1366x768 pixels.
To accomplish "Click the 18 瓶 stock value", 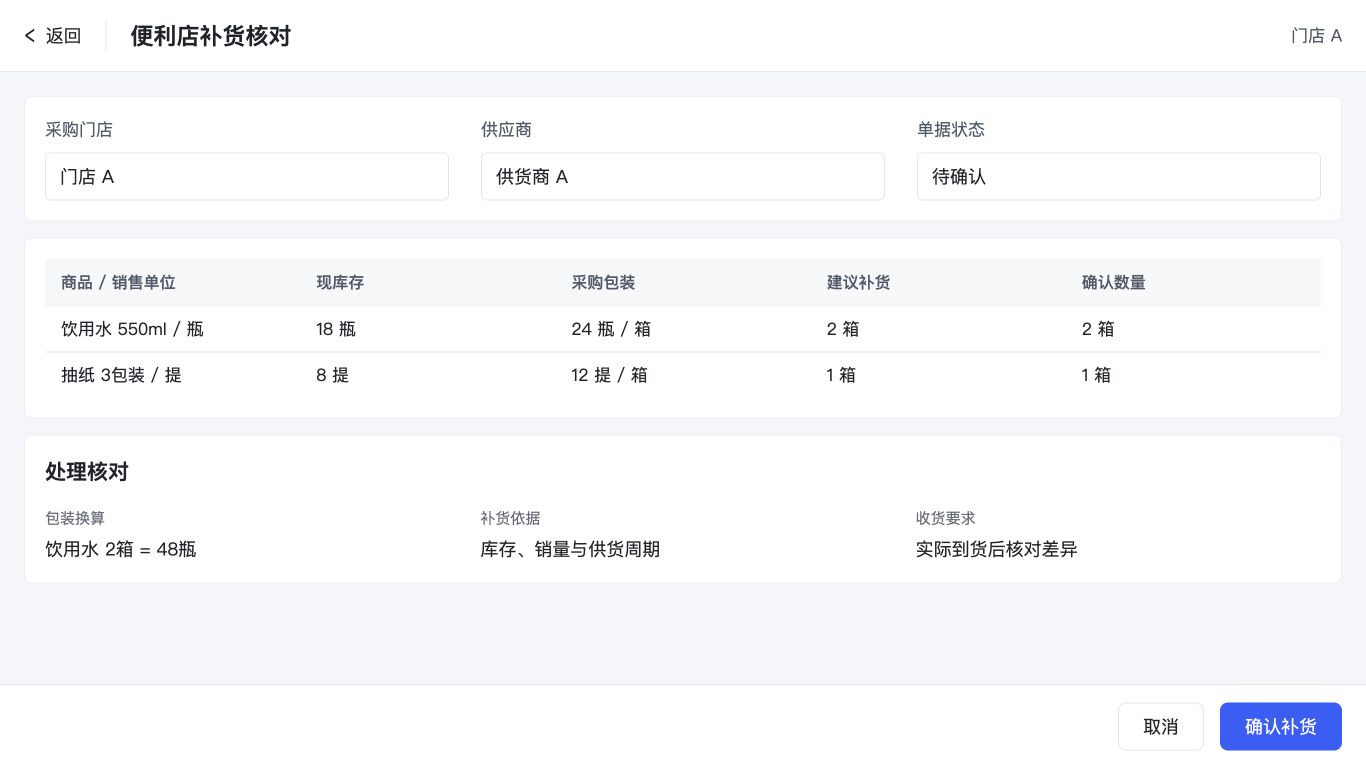I will (336, 329).
